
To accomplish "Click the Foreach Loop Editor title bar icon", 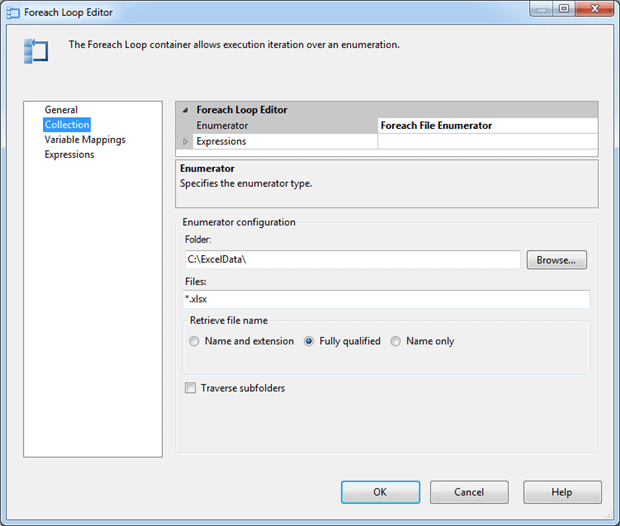I will coord(13,13).
